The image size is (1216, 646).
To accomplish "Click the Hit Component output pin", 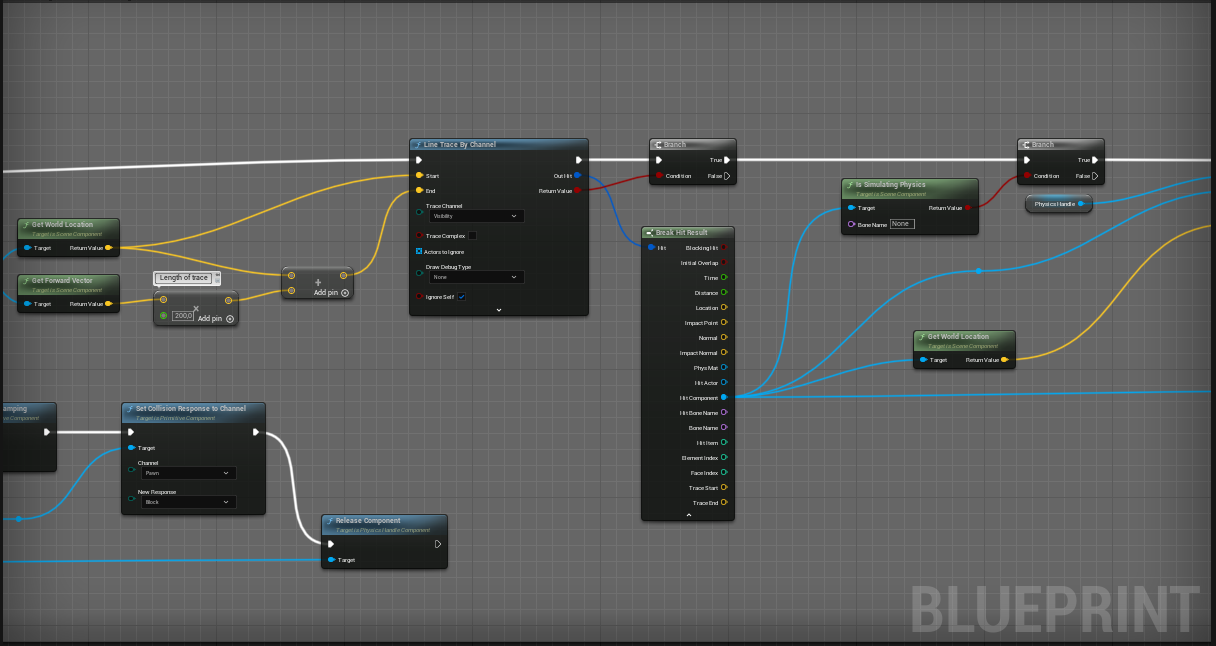I will pyautogui.click(x=724, y=397).
